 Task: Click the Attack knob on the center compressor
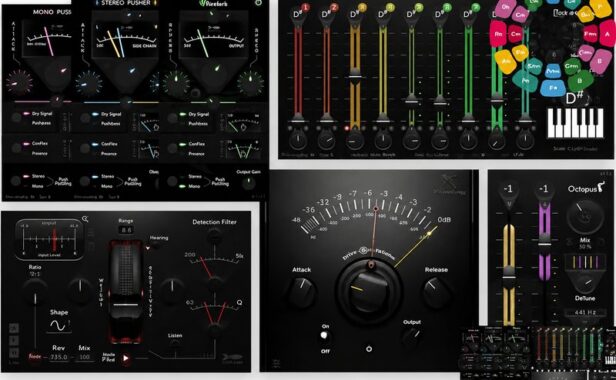[x=302, y=291]
